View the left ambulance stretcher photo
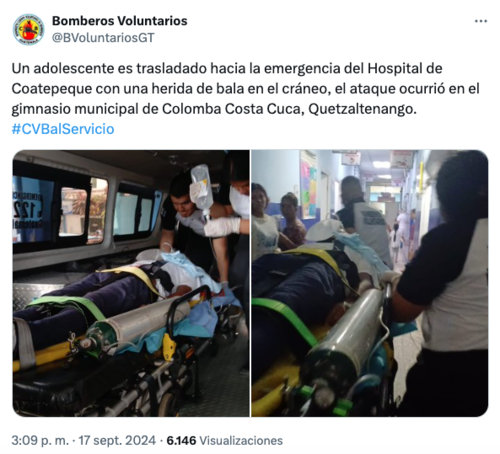500x454 pixels. point(131,283)
